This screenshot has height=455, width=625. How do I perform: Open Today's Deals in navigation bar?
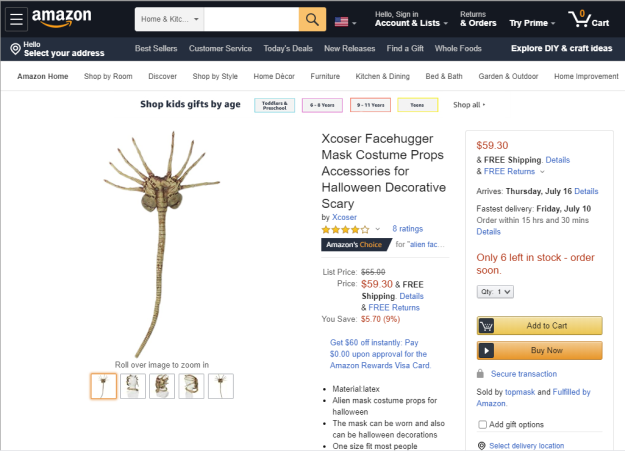[x=288, y=49]
